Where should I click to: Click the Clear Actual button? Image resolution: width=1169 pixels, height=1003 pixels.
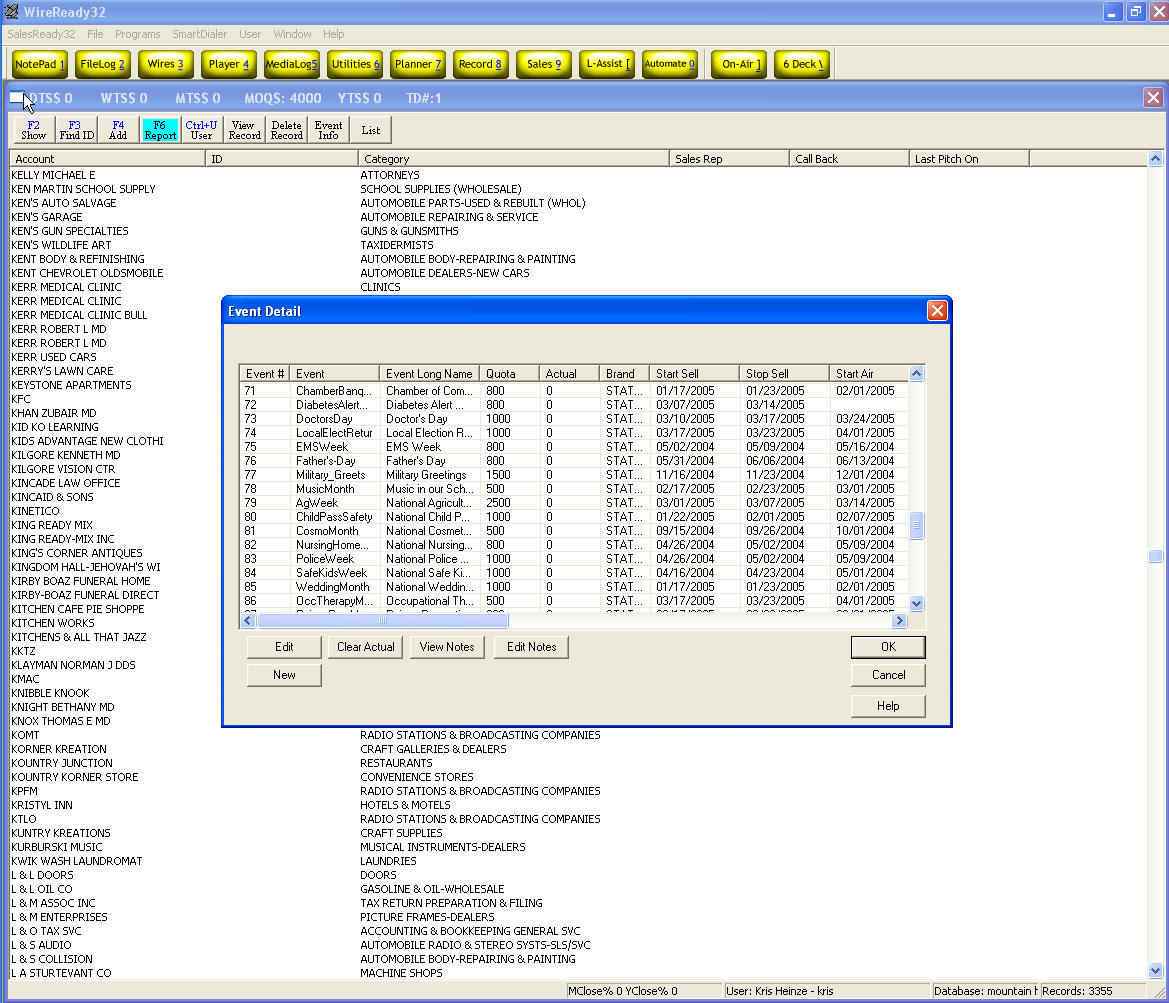[365, 647]
